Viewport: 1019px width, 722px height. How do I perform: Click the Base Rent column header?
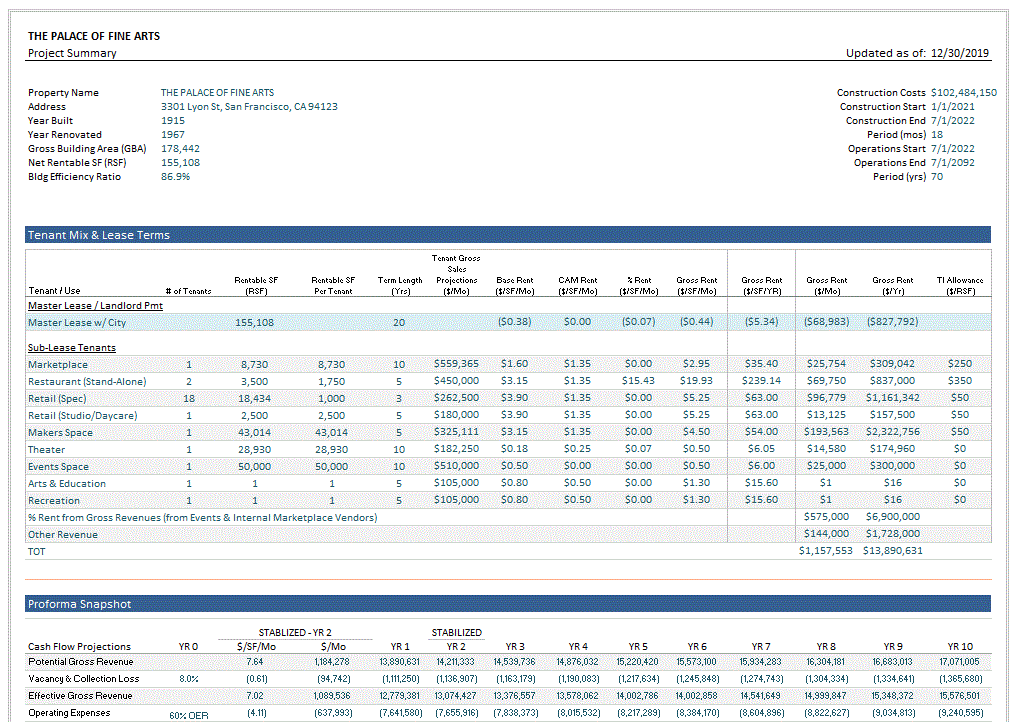[x=515, y=285]
